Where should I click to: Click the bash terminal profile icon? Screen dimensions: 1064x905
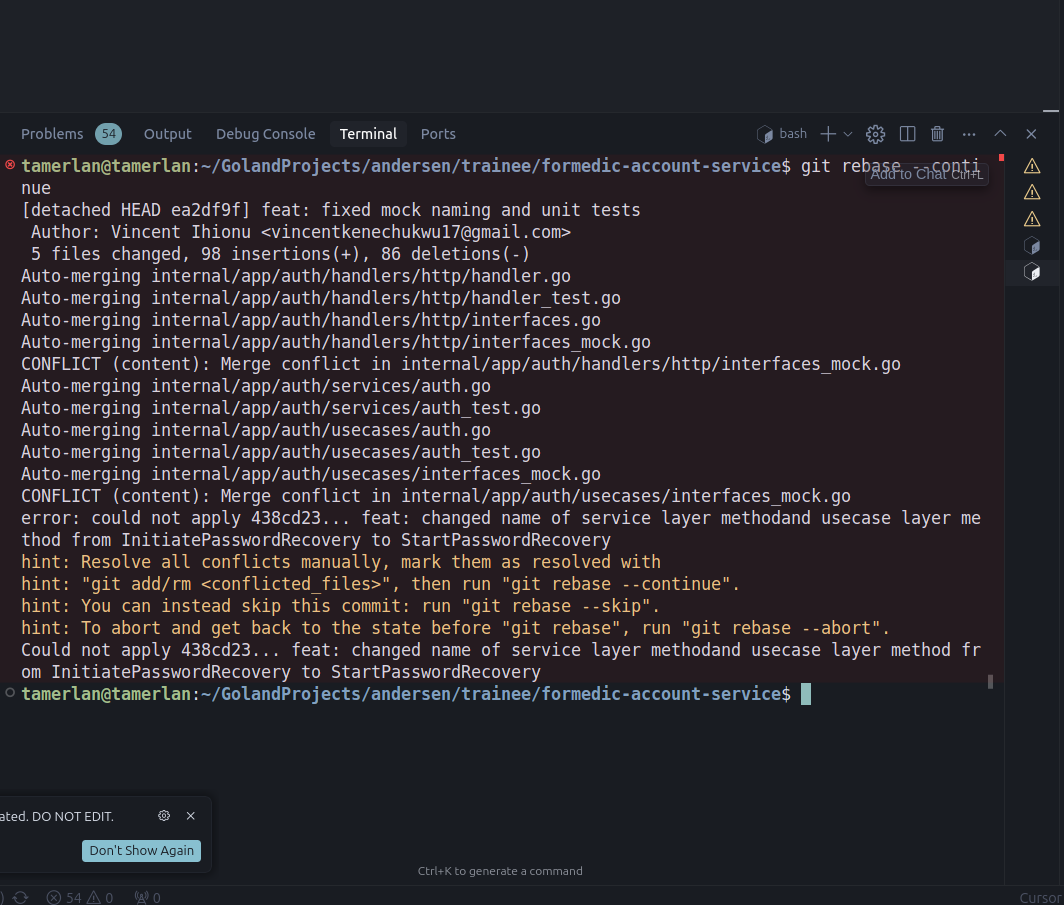[x=766, y=134]
